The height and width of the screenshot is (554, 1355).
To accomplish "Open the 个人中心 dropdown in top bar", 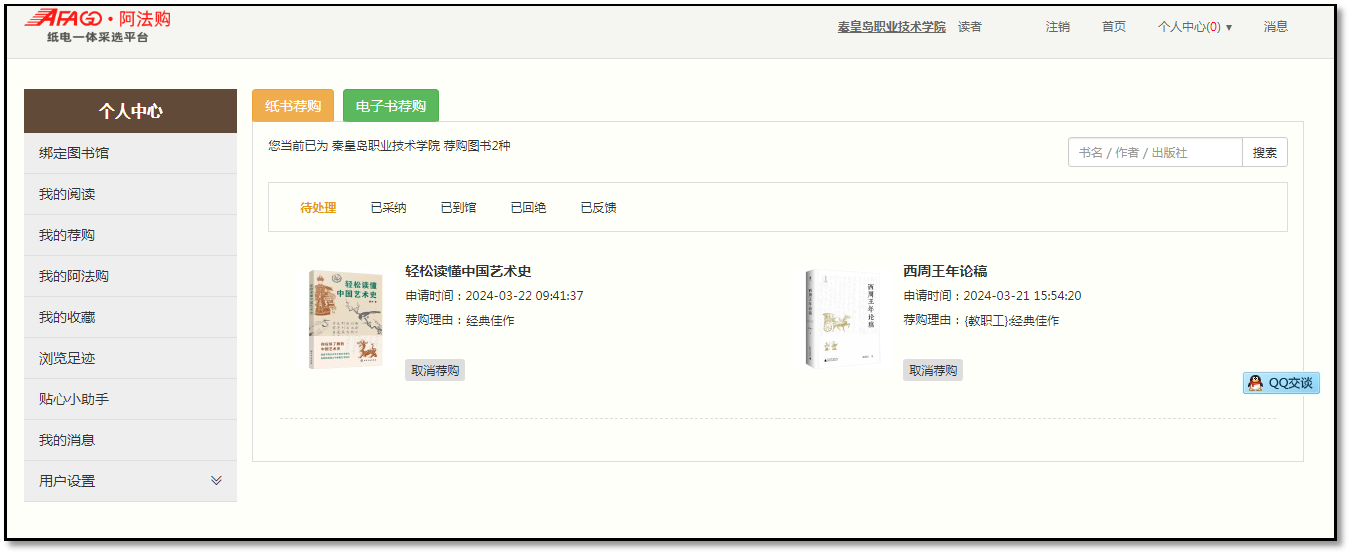I will (x=1194, y=27).
